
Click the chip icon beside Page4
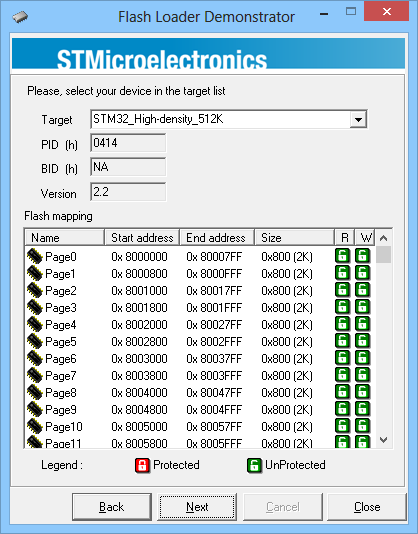click(34, 324)
